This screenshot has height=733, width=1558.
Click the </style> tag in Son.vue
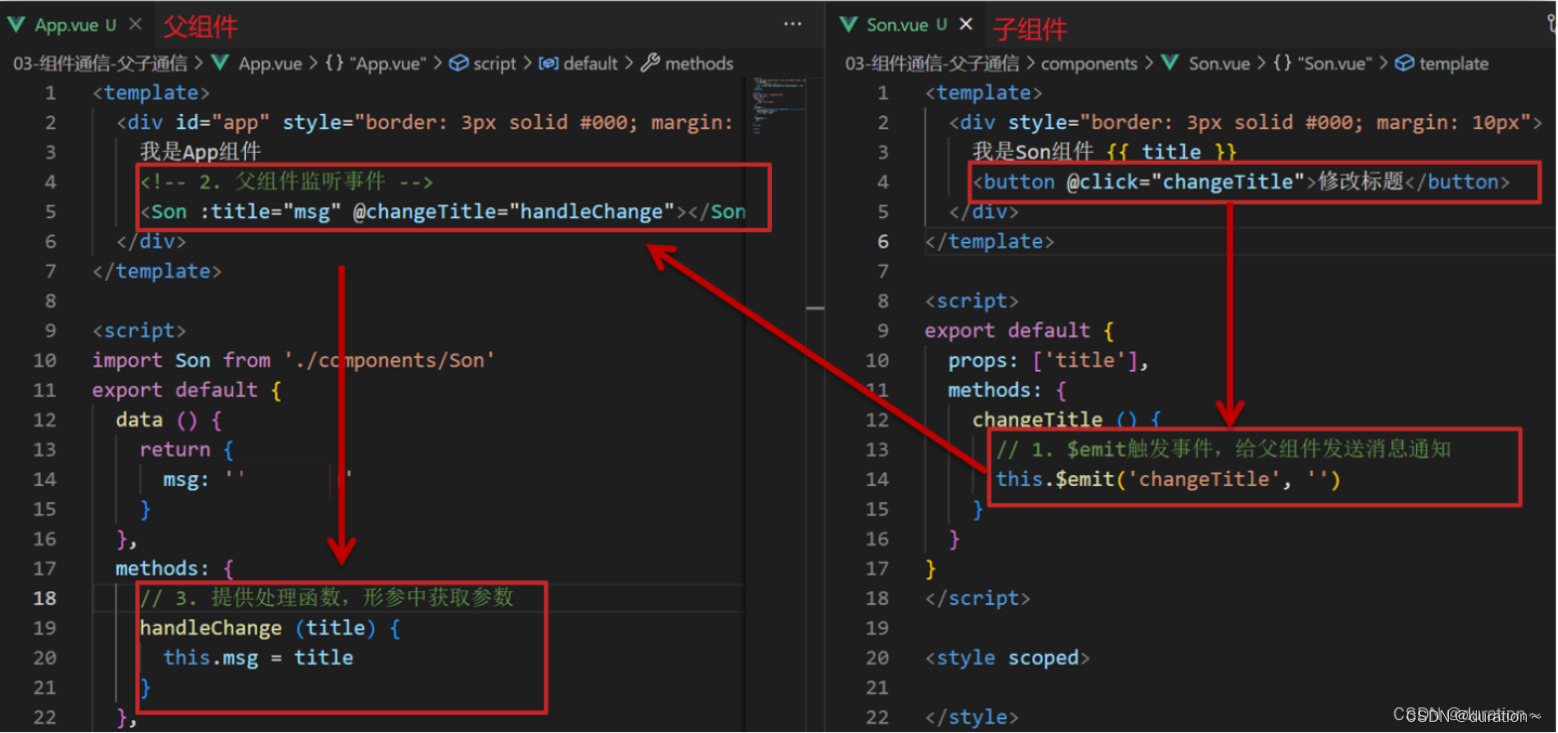(x=972, y=717)
